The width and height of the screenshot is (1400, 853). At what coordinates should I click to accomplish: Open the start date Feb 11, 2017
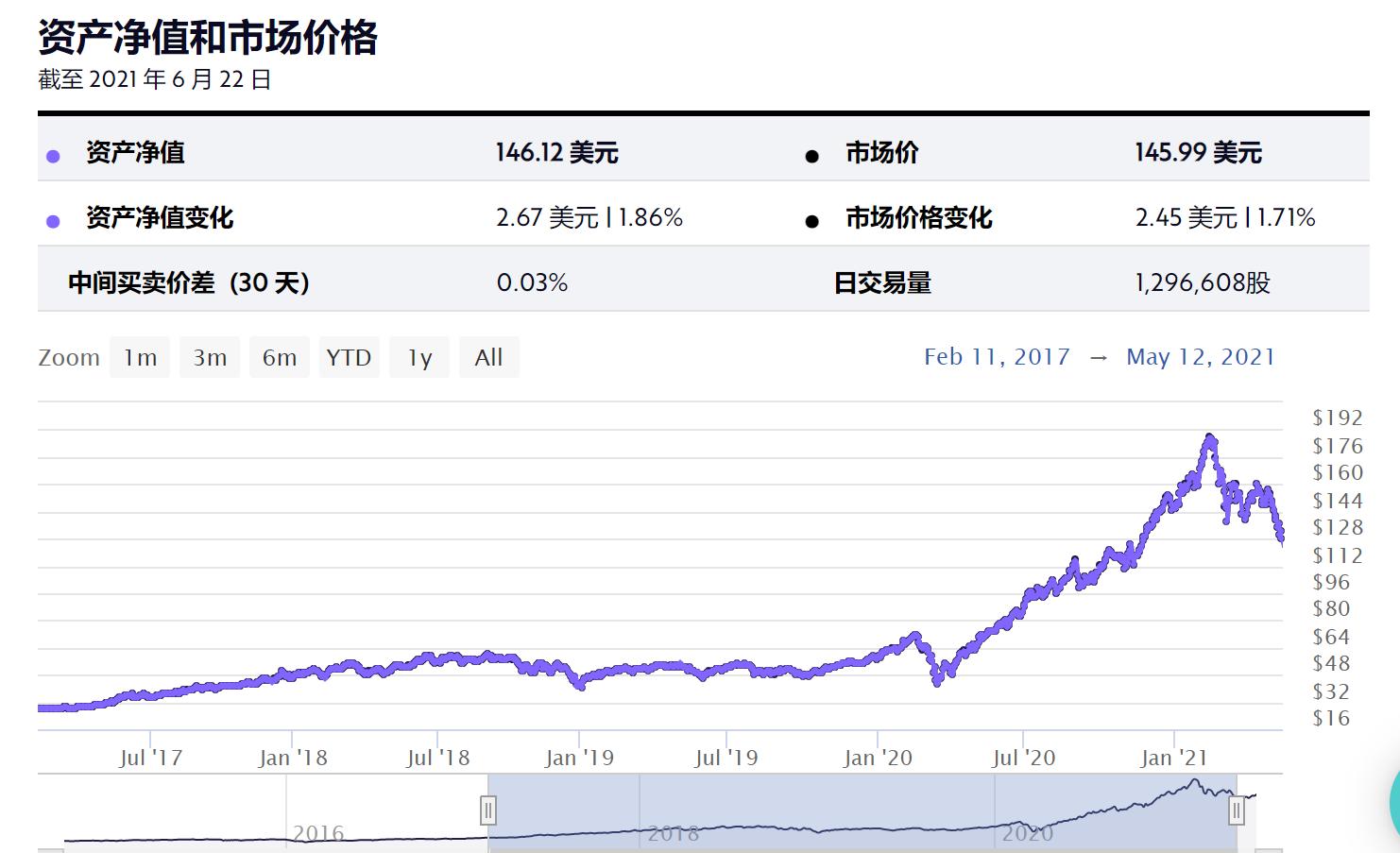(998, 356)
